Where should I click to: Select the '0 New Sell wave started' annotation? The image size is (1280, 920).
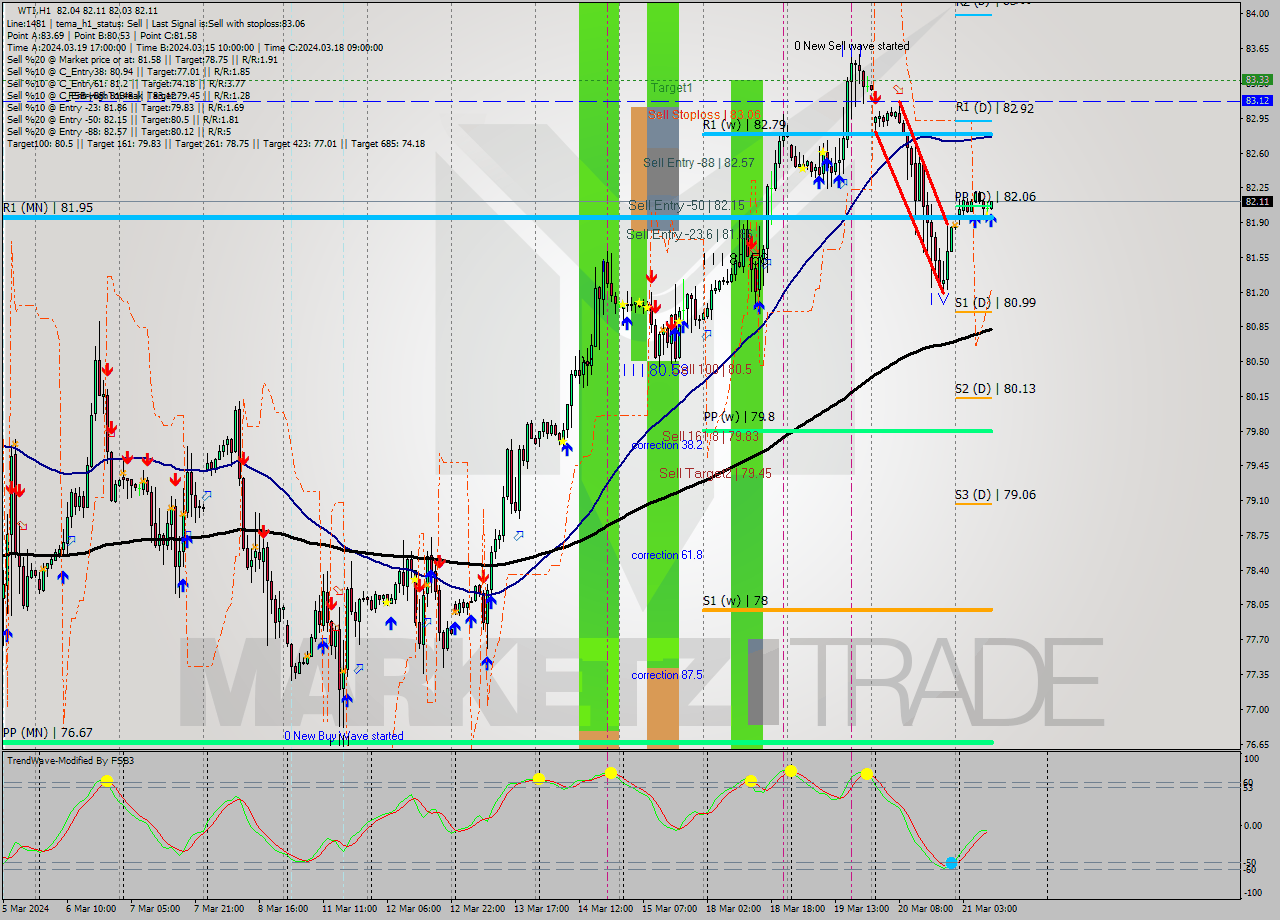(852, 46)
